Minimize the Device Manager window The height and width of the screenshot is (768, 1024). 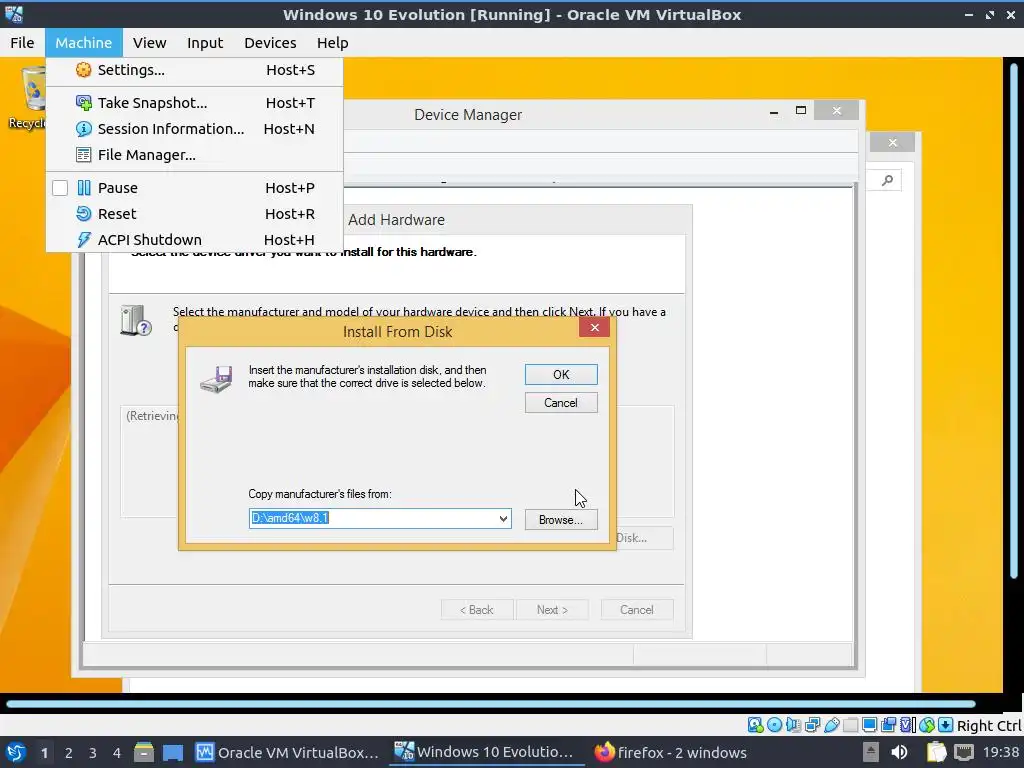pos(774,112)
